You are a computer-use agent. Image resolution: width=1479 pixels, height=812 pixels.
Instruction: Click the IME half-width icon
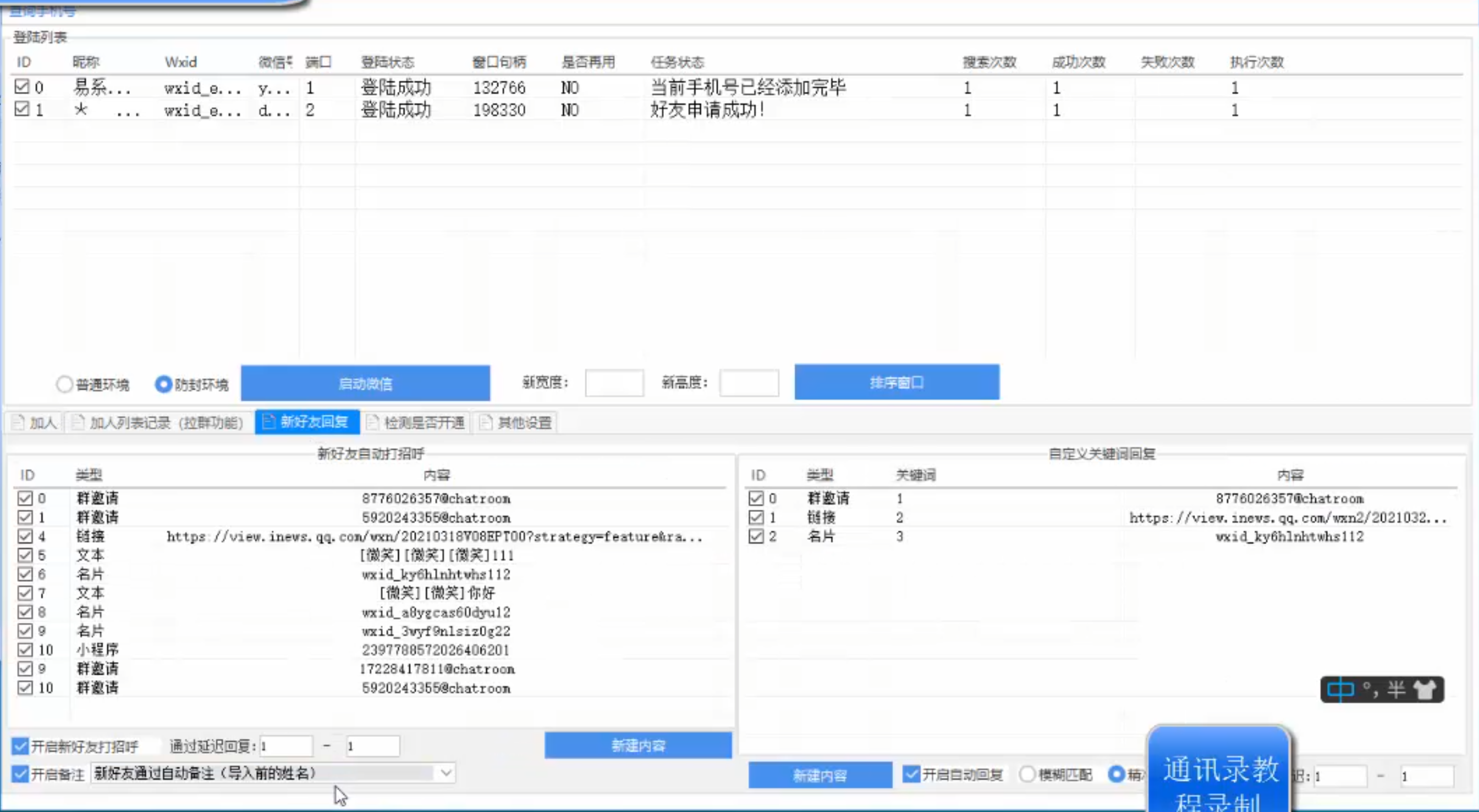(1396, 689)
